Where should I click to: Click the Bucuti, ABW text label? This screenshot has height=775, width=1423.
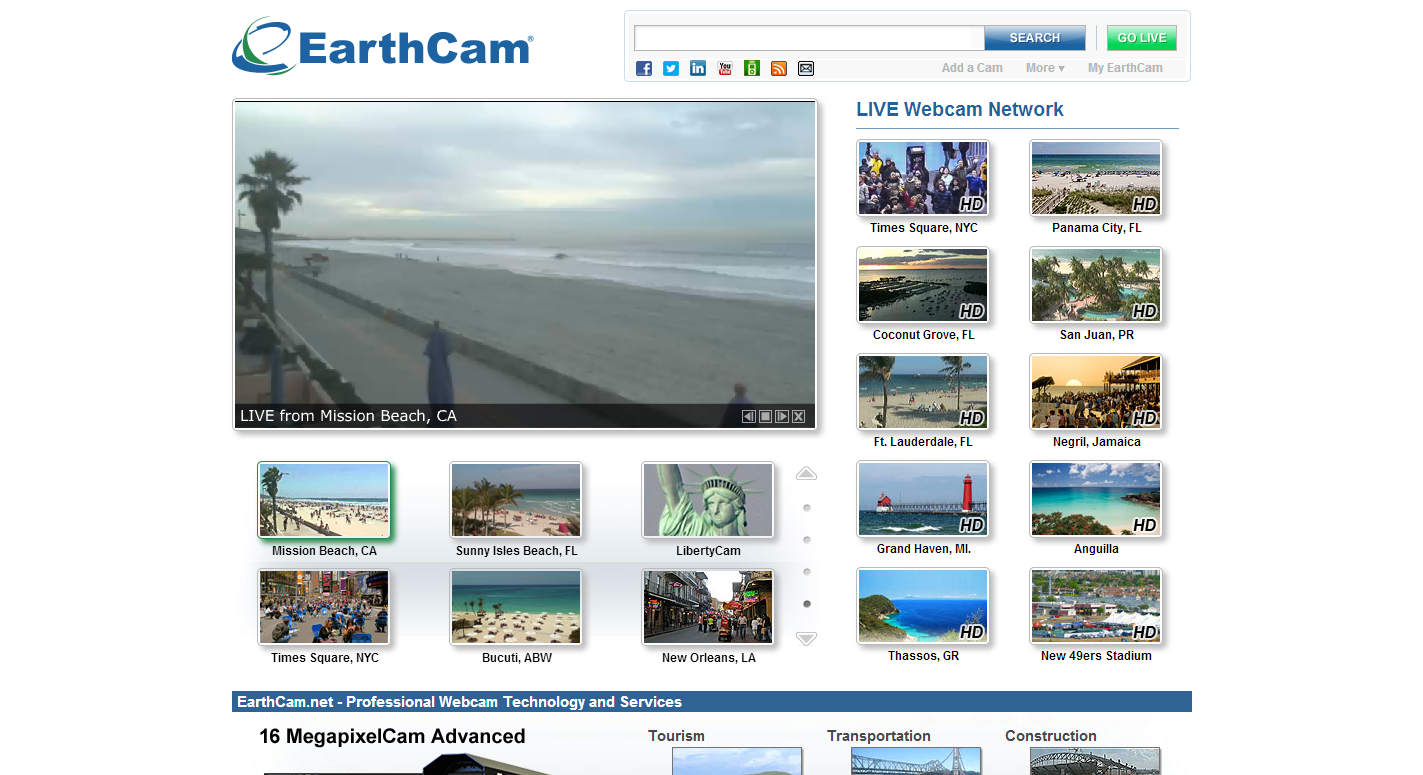click(516, 658)
